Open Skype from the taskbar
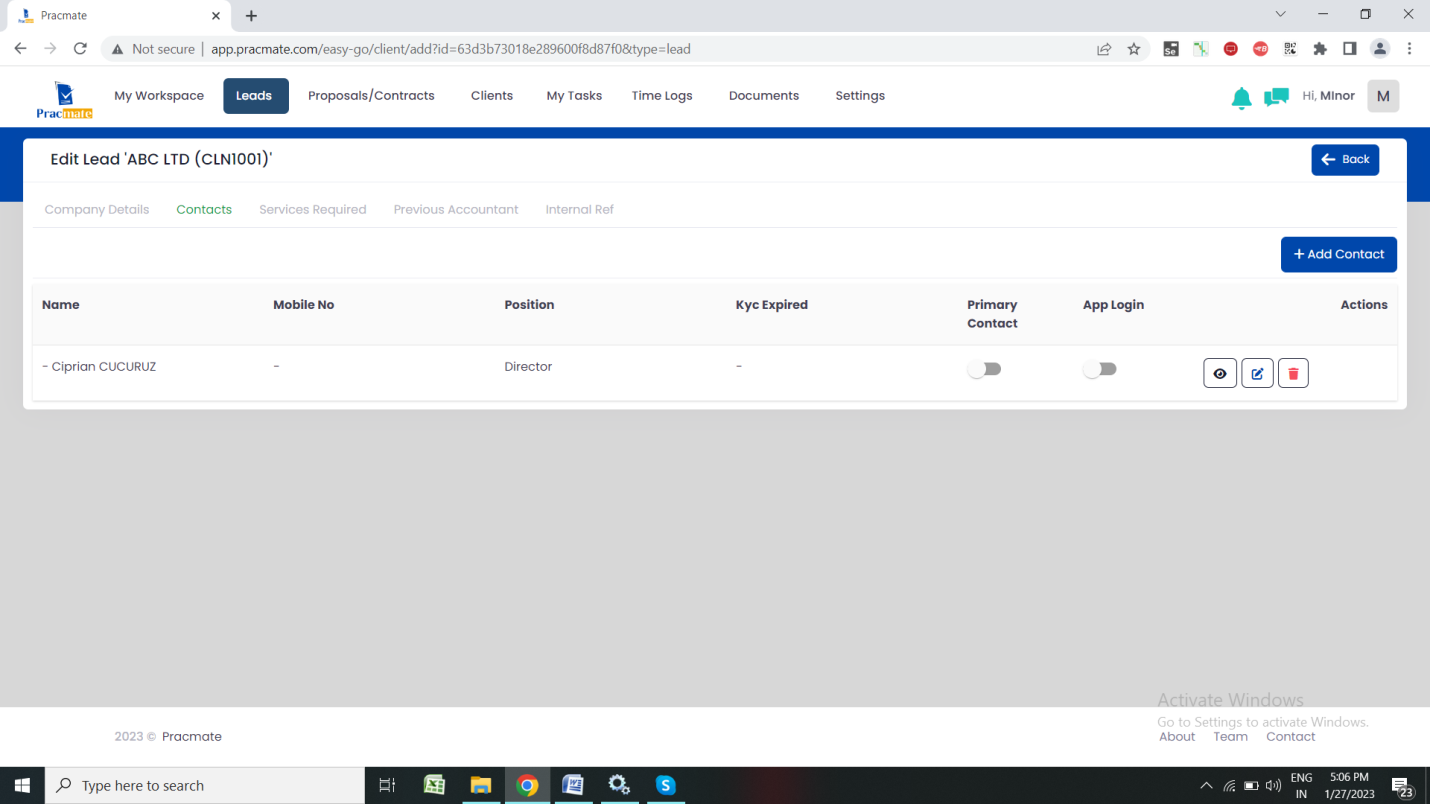1430x804 pixels. [665, 785]
